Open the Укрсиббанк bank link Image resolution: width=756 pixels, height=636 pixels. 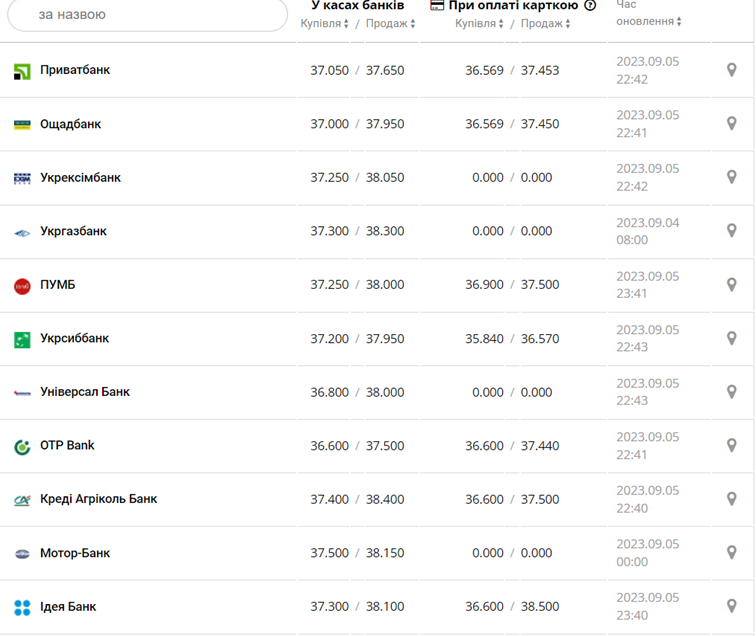(74, 338)
